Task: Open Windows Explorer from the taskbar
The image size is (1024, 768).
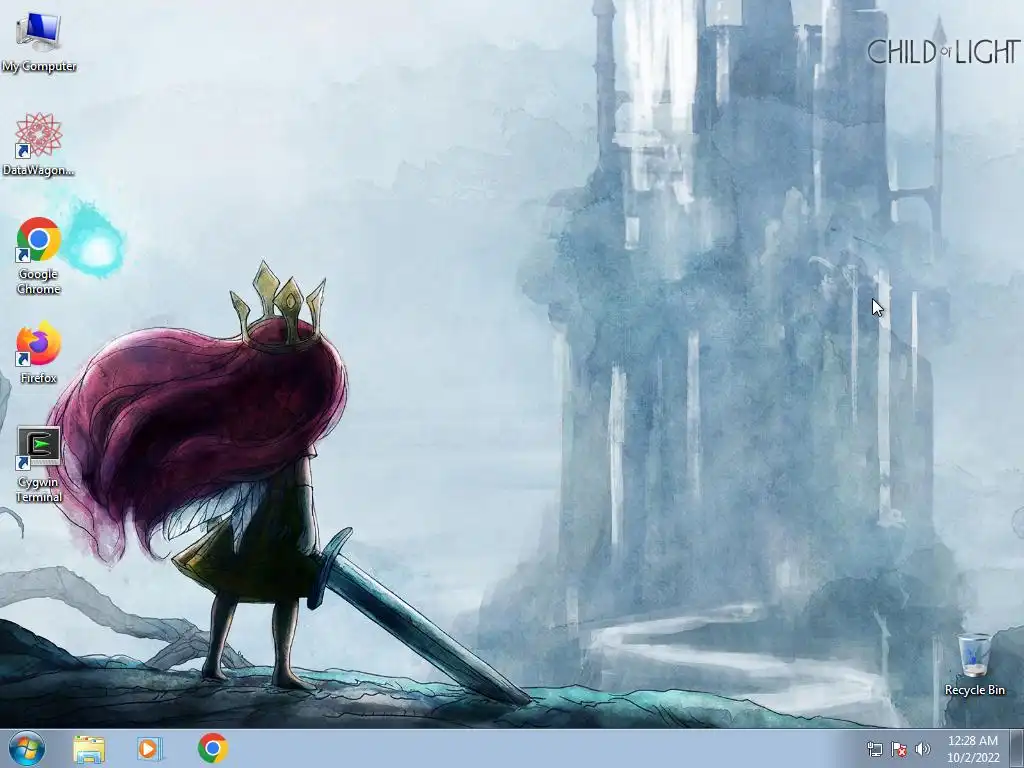Action: pyautogui.click(x=89, y=748)
